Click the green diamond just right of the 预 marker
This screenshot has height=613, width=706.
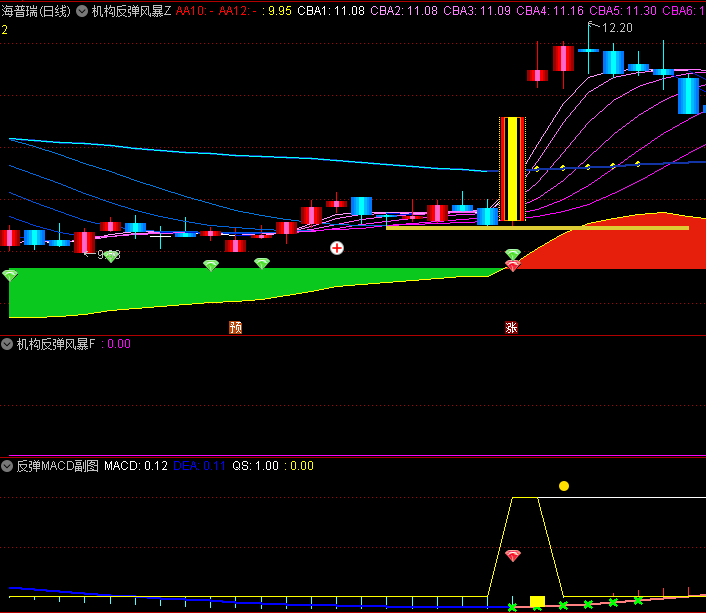262,263
